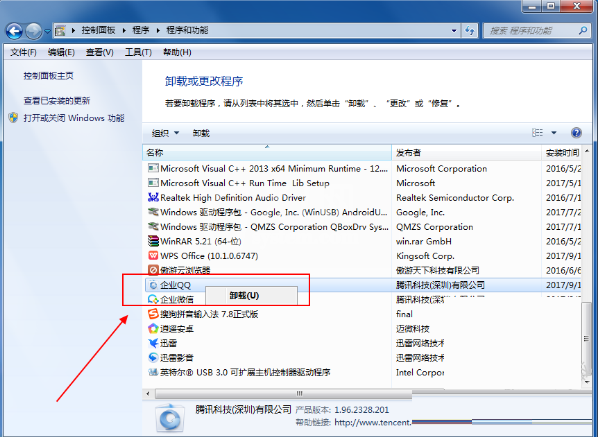
Task: Click the vertical scrollbar thumb
Action: (586, 338)
